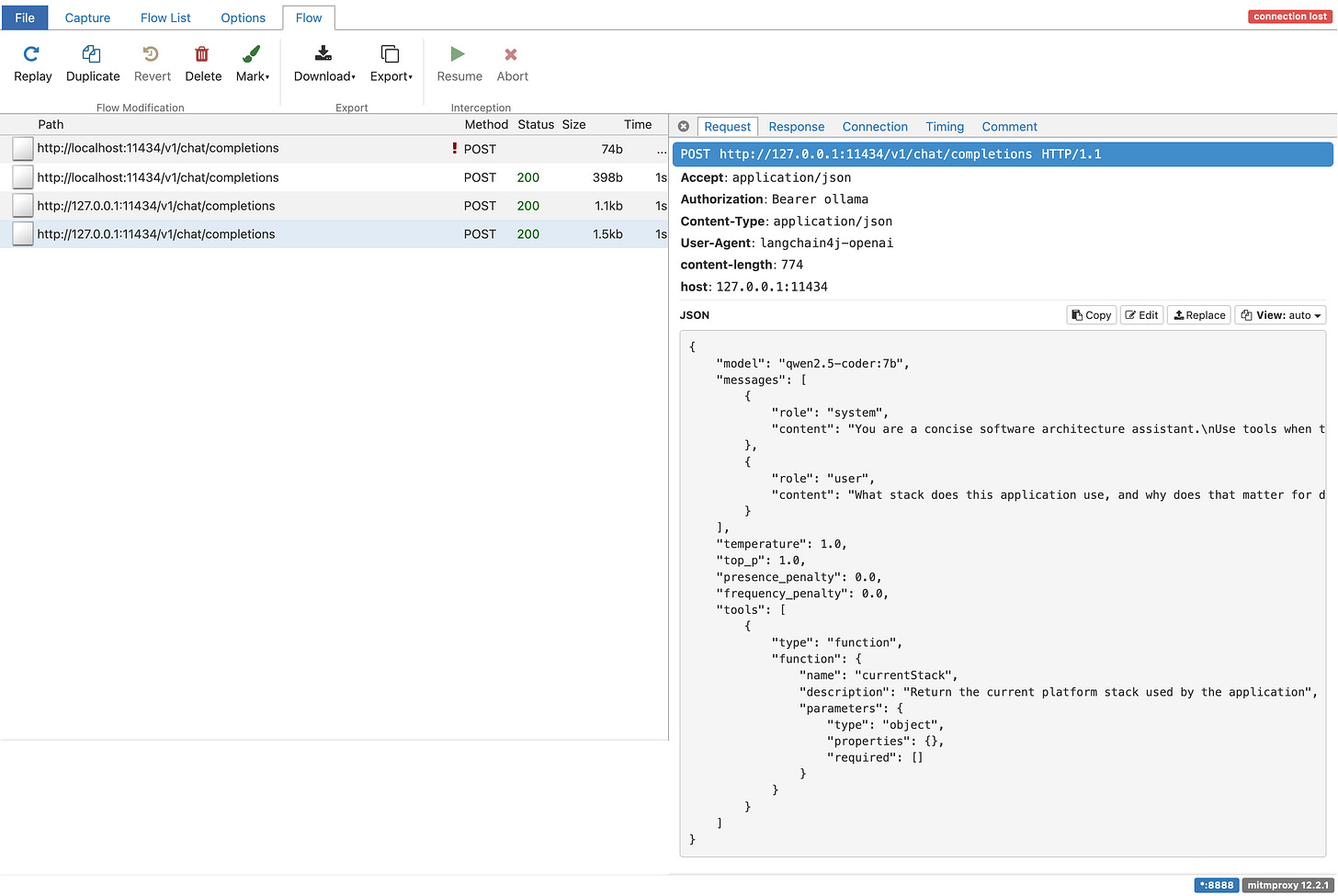Click the Edit body button
The image size is (1338, 896).
[1142, 315]
